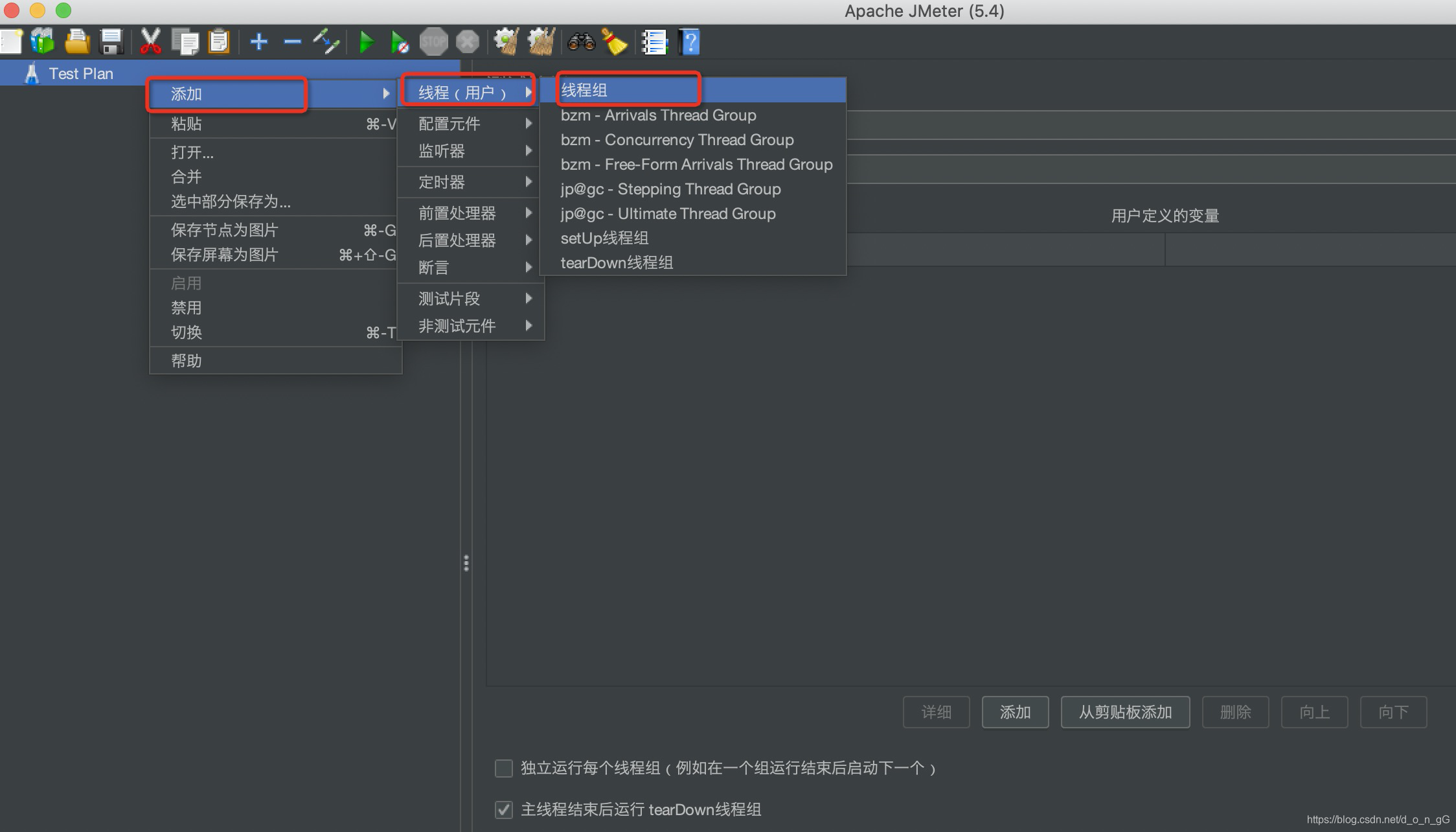Expand the 前置处理器 submenu
1456x832 pixels.
(471, 213)
